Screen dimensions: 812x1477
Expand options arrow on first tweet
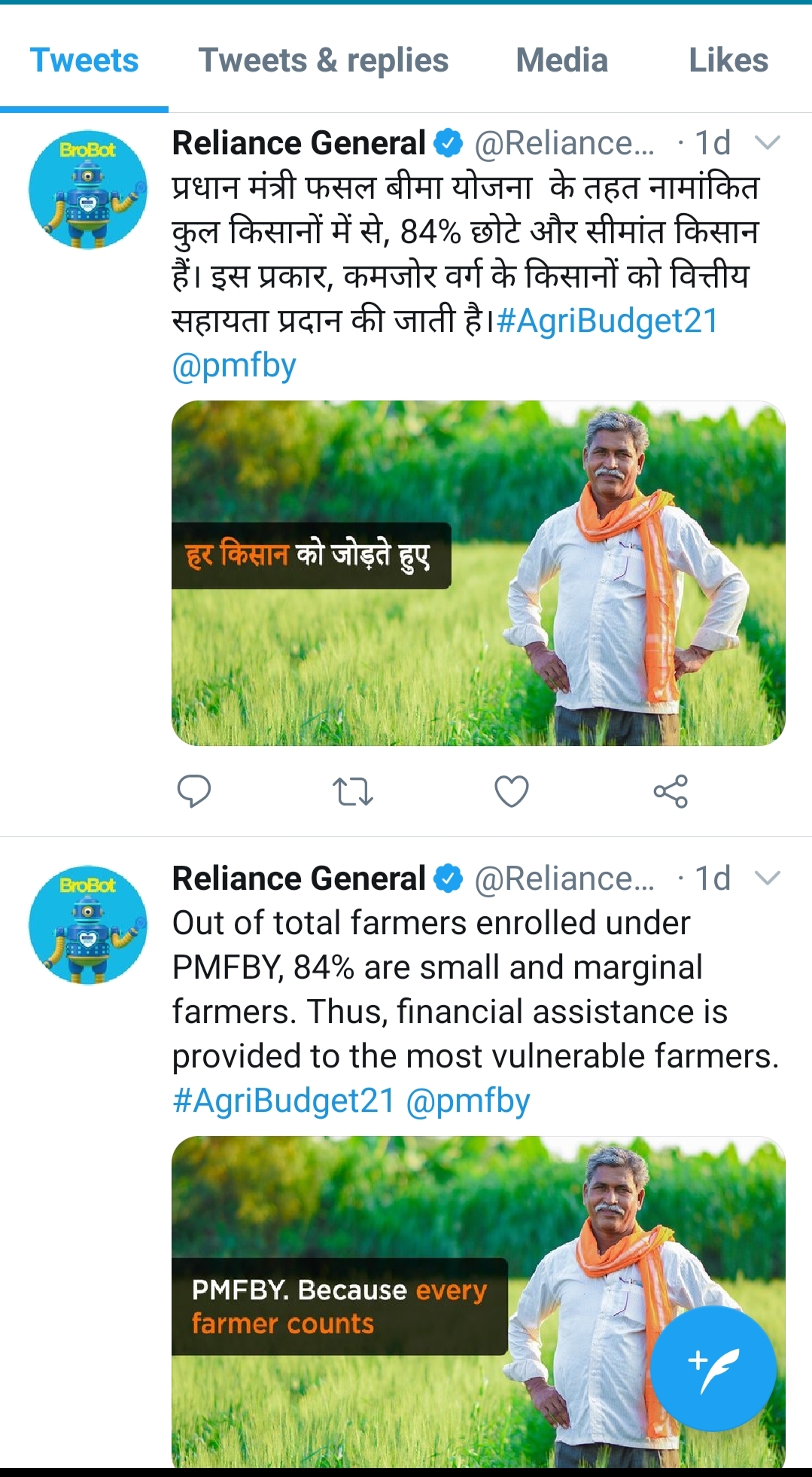[x=767, y=142]
